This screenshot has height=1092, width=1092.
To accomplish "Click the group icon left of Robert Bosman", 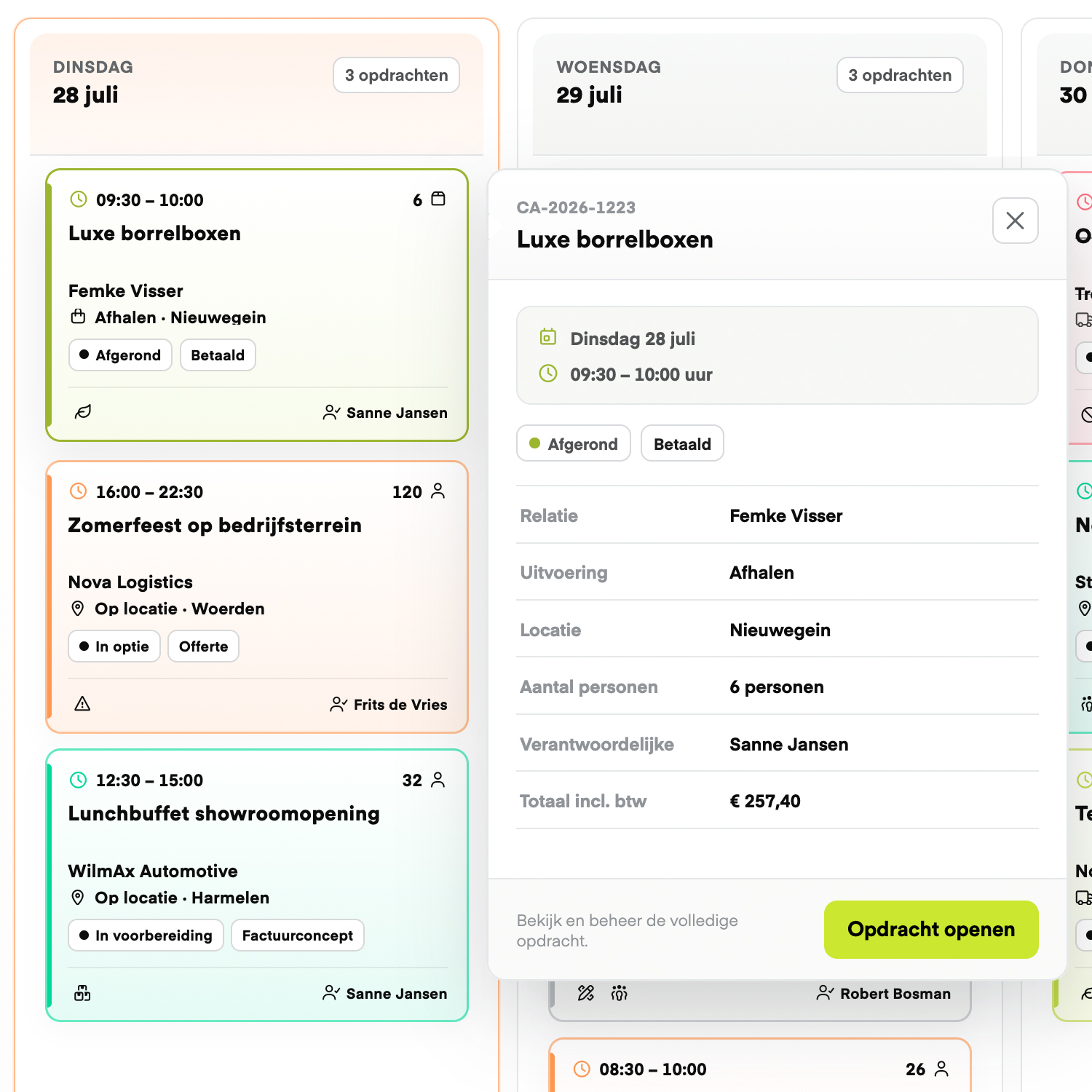I will coord(620,993).
